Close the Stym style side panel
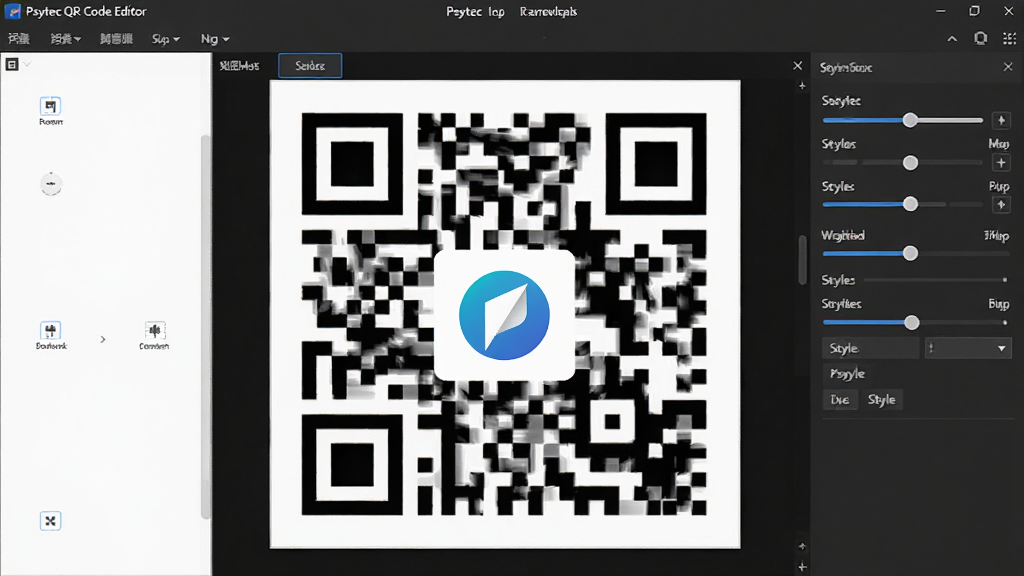The image size is (1024, 576). [1008, 67]
